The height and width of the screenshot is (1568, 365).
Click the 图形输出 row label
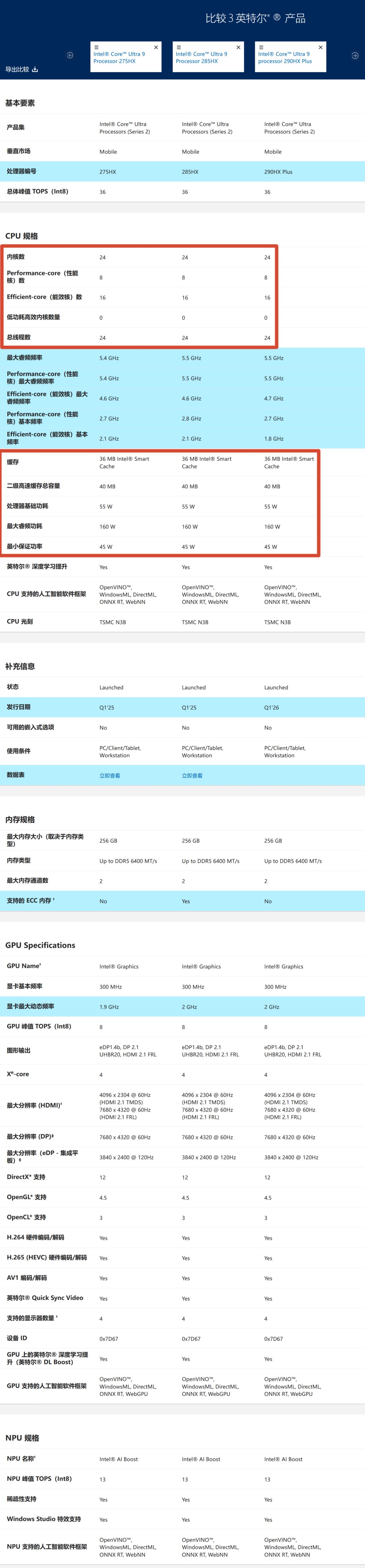[x=18, y=1051]
